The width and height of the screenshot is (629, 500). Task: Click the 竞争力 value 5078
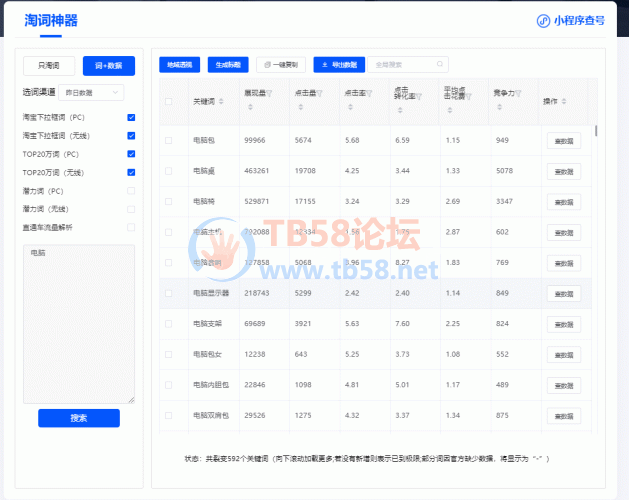(505, 171)
